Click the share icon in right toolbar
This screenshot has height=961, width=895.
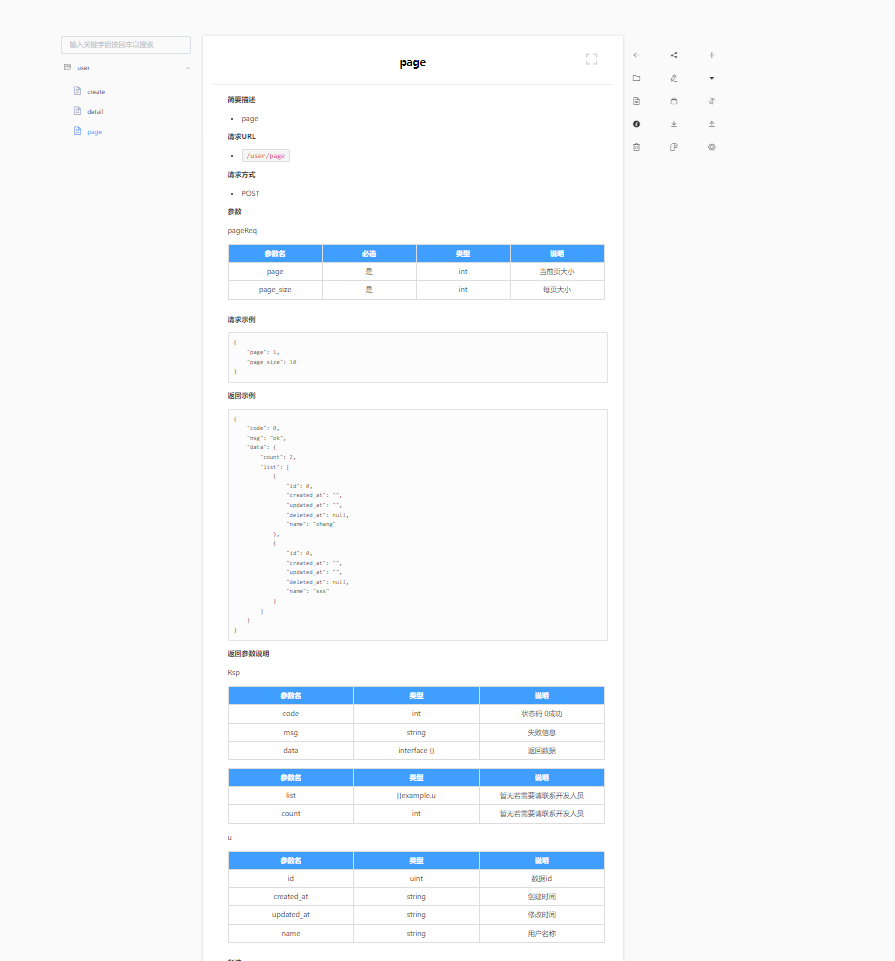click(674, 55)
